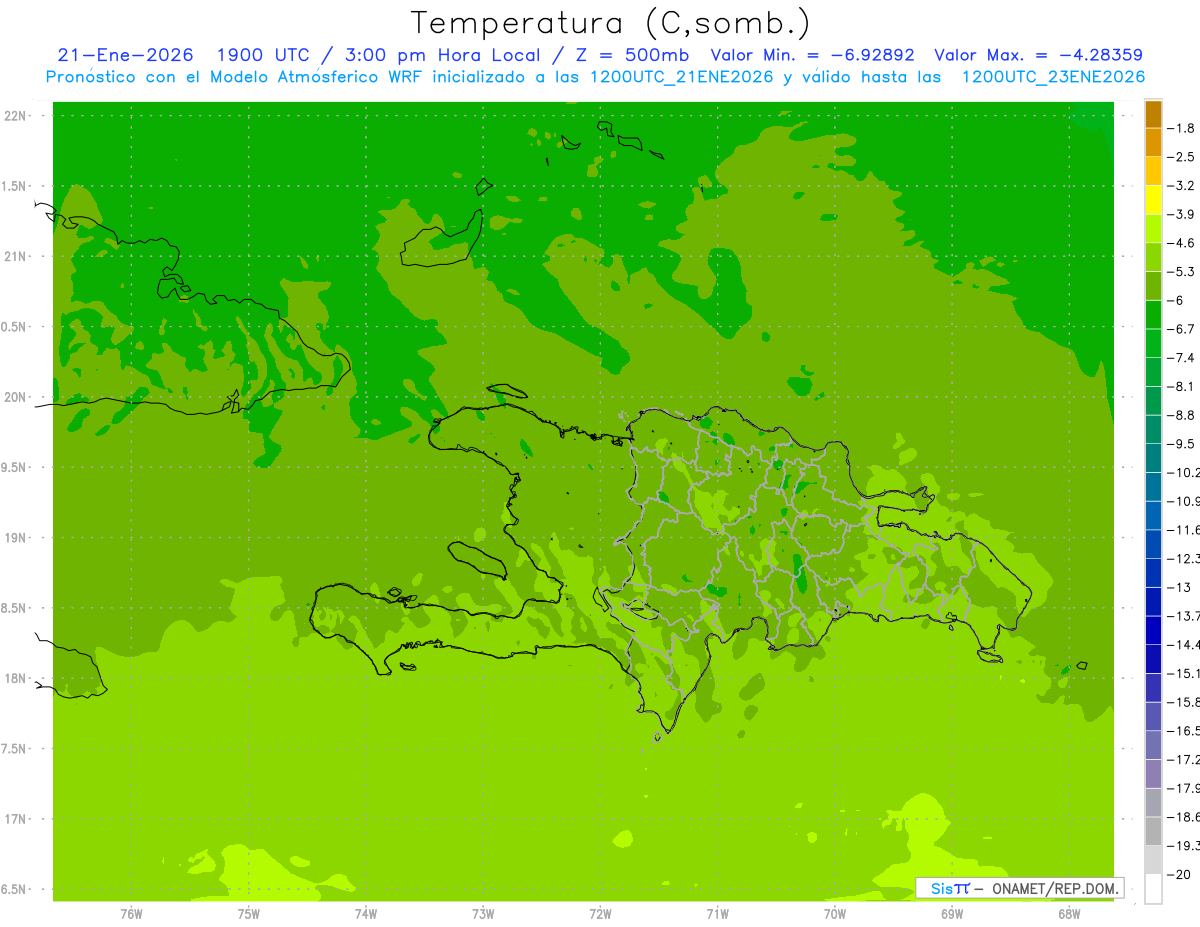The height and width of the screenshot is (927, 1200).
Task: Click the "73W" longitude label
Action: coord(482,914)
